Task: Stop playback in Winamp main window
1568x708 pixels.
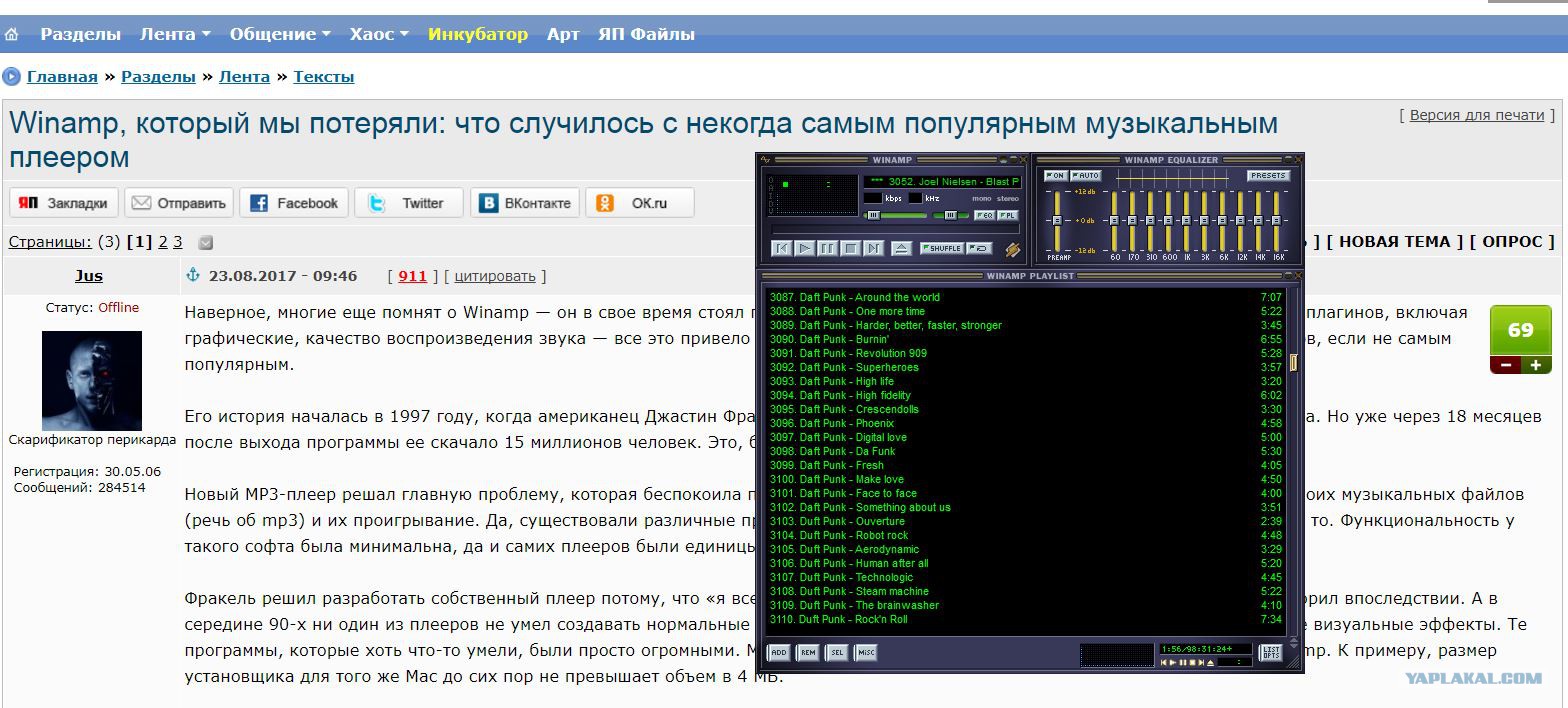Action: coord(851,248)
